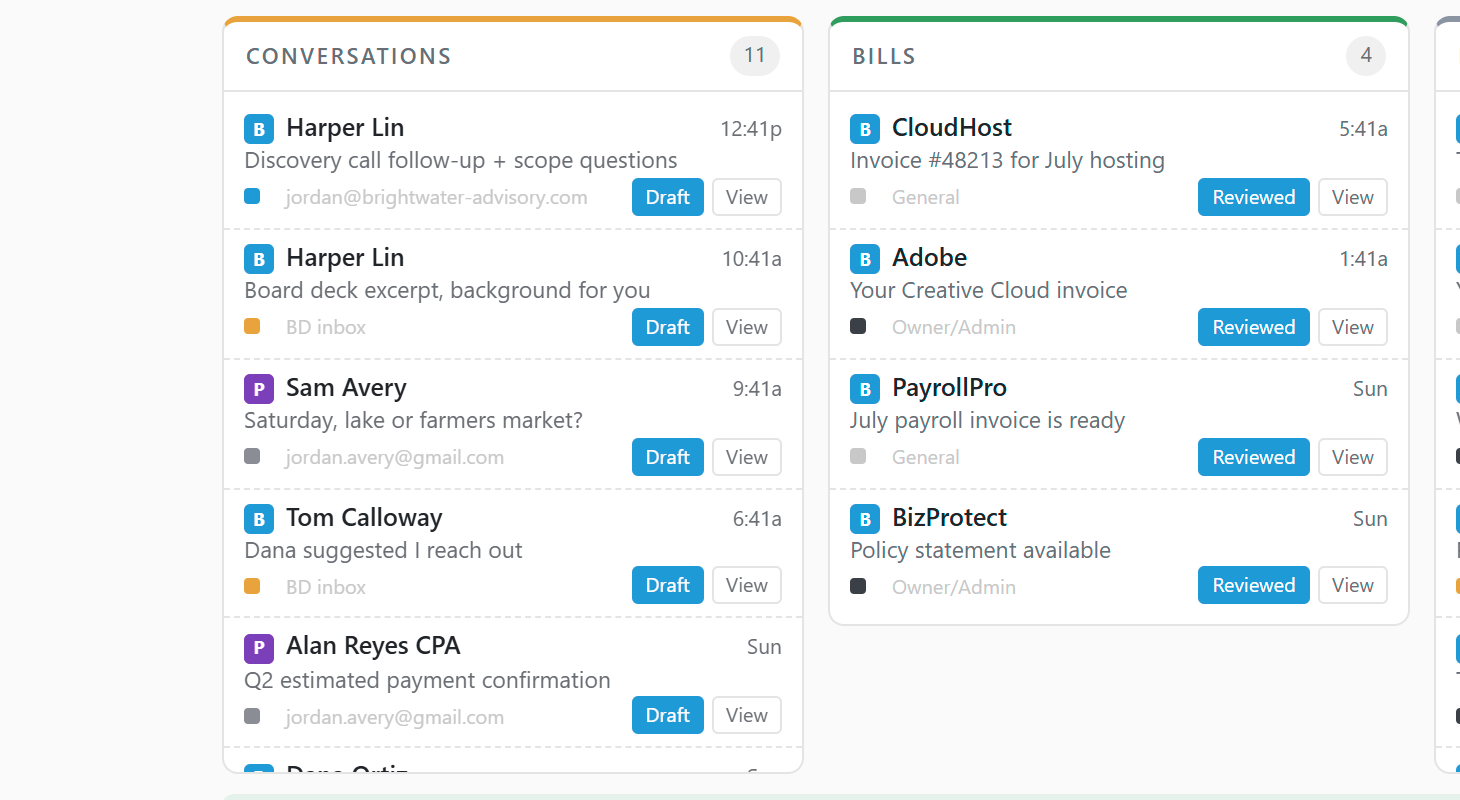The height and width of the screenshot is (800, 1460).
Task: Click the sender name Sam Avery
Action: point(346,388)
